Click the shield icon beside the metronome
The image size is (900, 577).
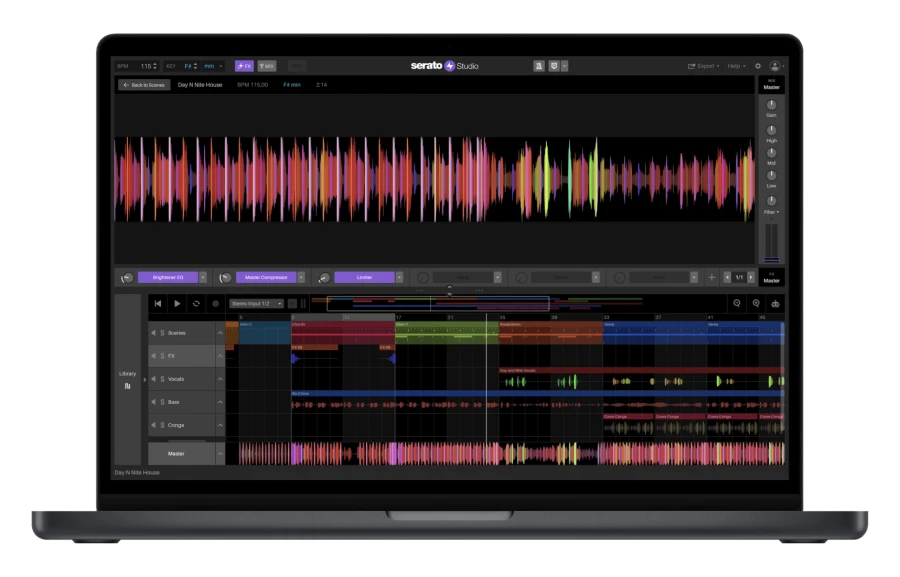554,66
